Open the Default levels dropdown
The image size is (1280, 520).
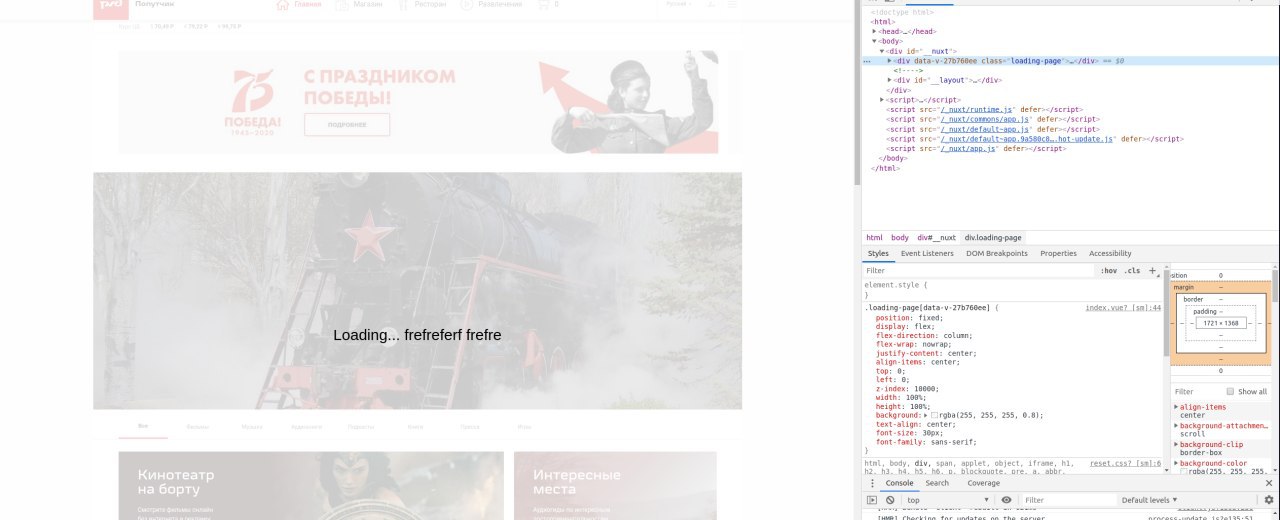pos(1149,500)
